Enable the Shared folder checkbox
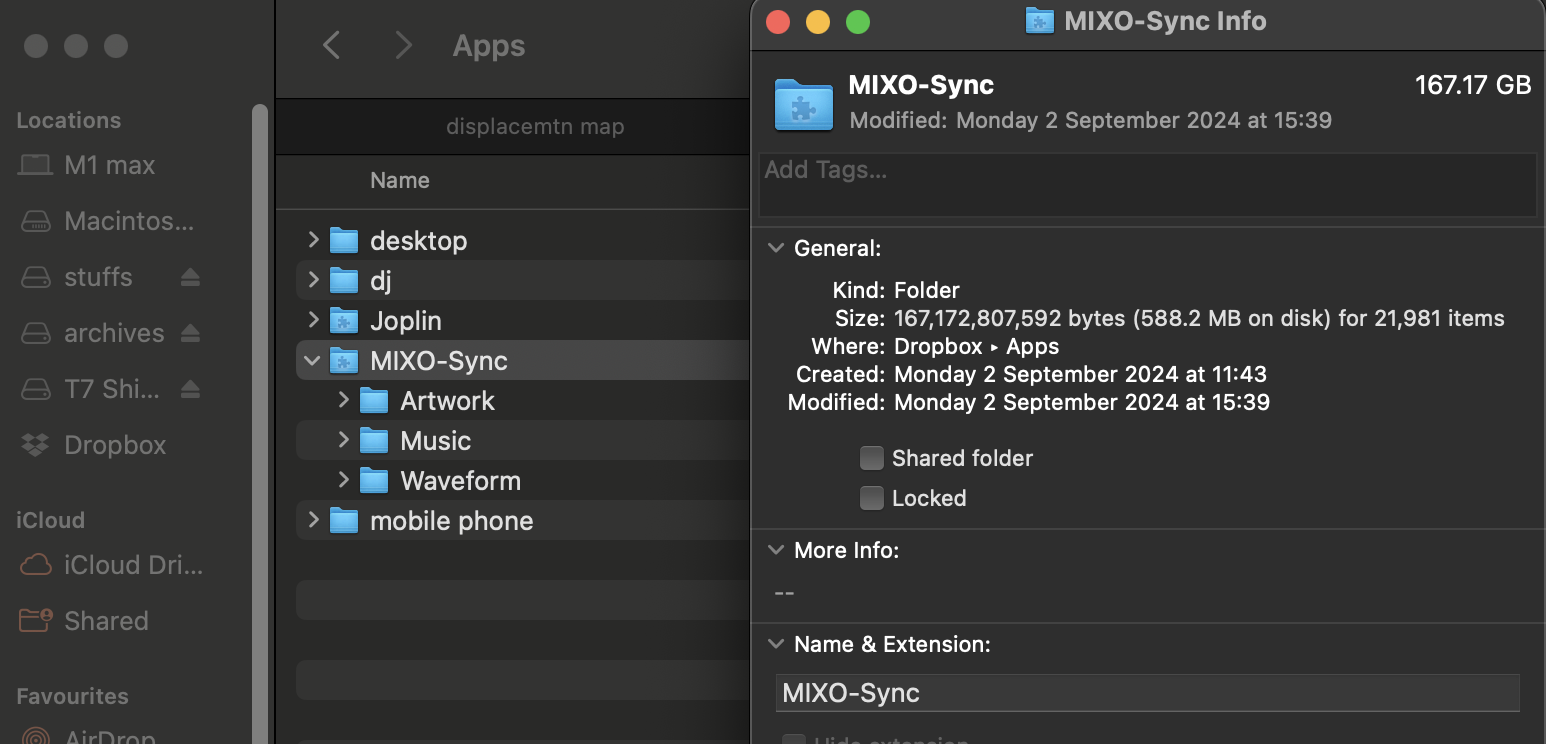Screen dimensions: 1546x744 click(872, 458)
